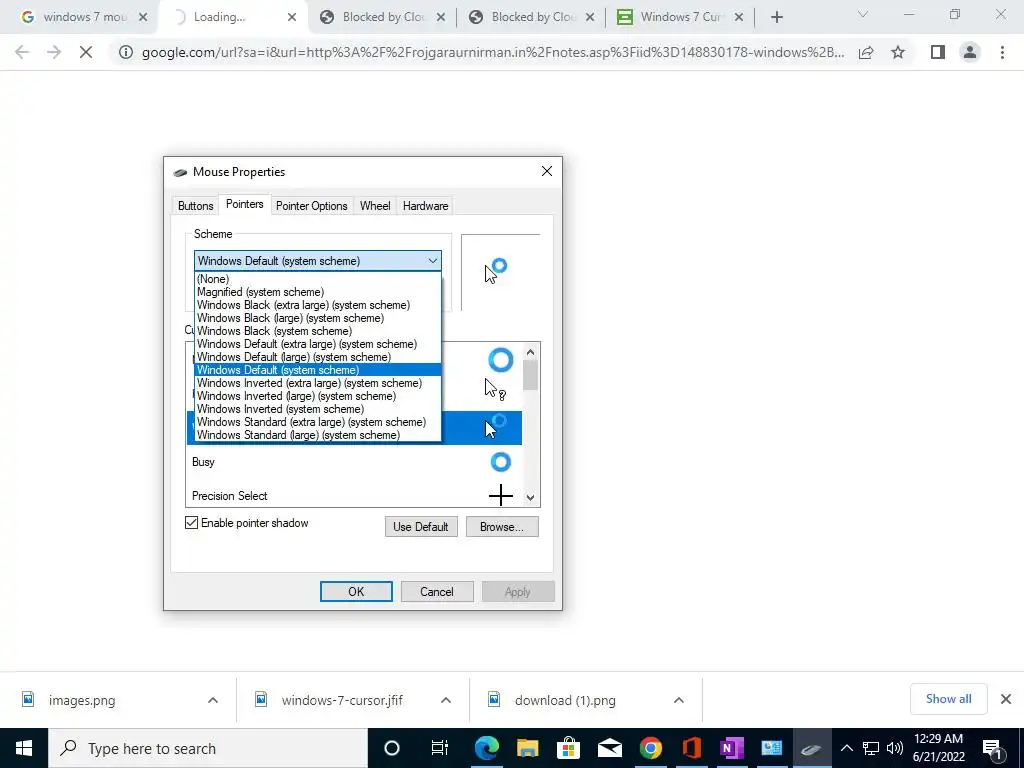Toggle Enable pointer shadow checkbox
1024x768 pixels.
point(191,522)
